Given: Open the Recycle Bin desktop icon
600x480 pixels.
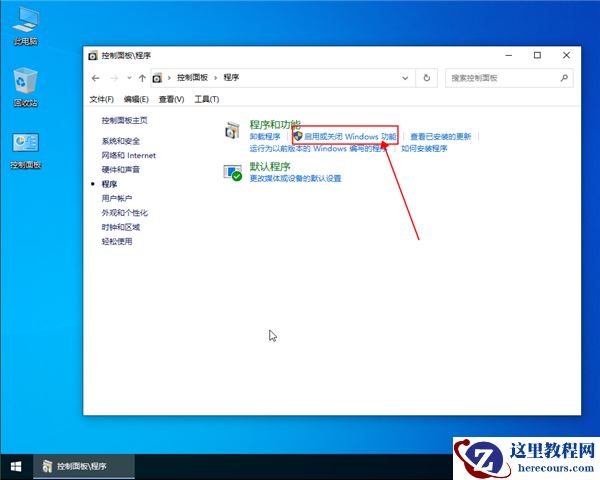Looking at the screenshot, I should click(25, 87).
